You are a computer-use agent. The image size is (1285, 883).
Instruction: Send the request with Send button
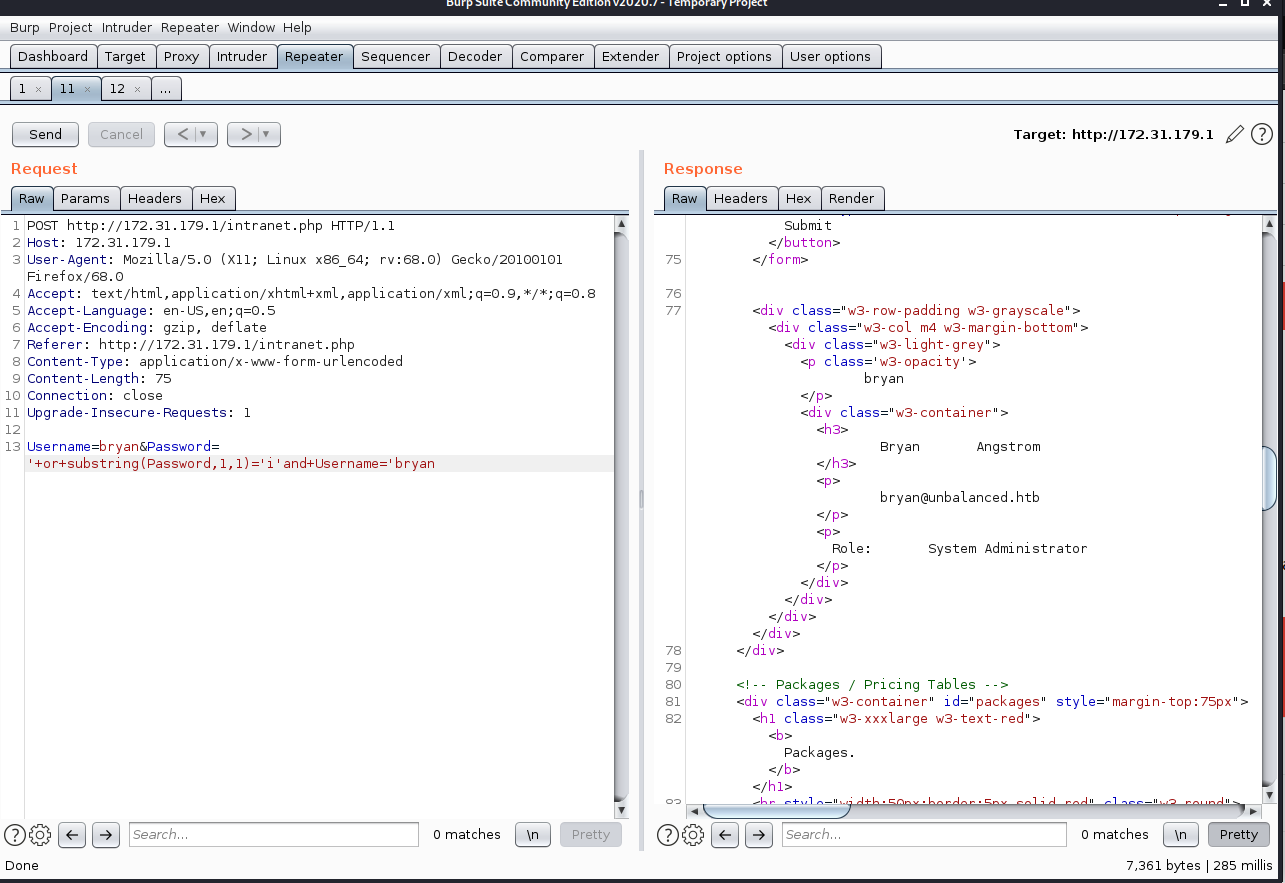click(x=45, y=134)
